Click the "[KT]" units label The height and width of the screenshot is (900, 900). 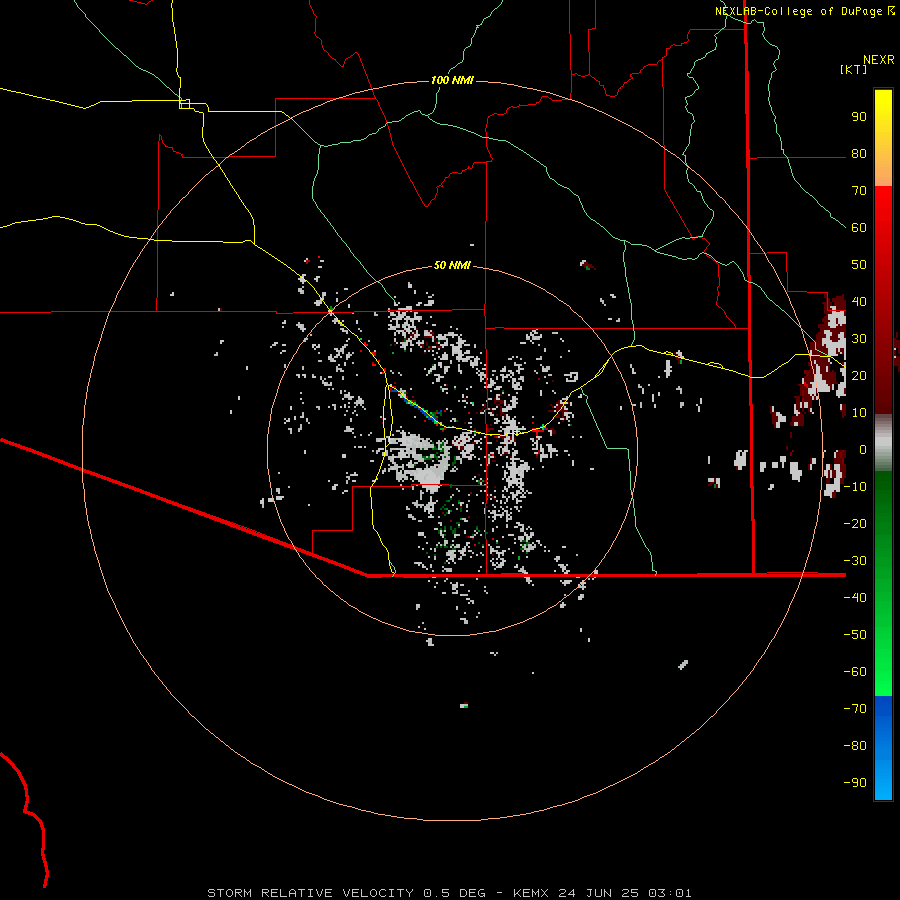853,69
